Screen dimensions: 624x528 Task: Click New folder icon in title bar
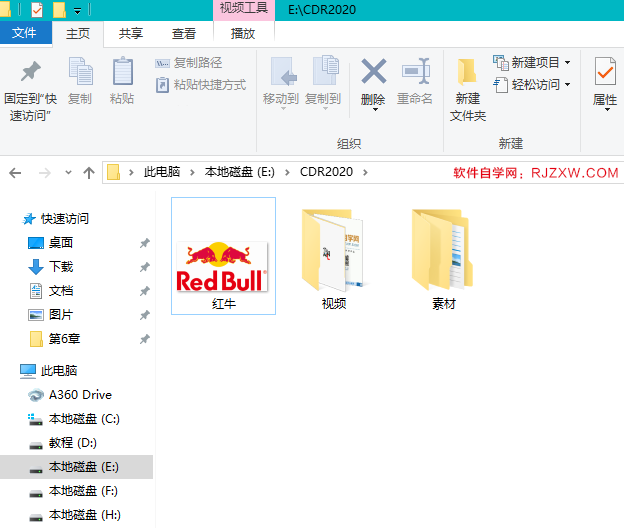59,10
